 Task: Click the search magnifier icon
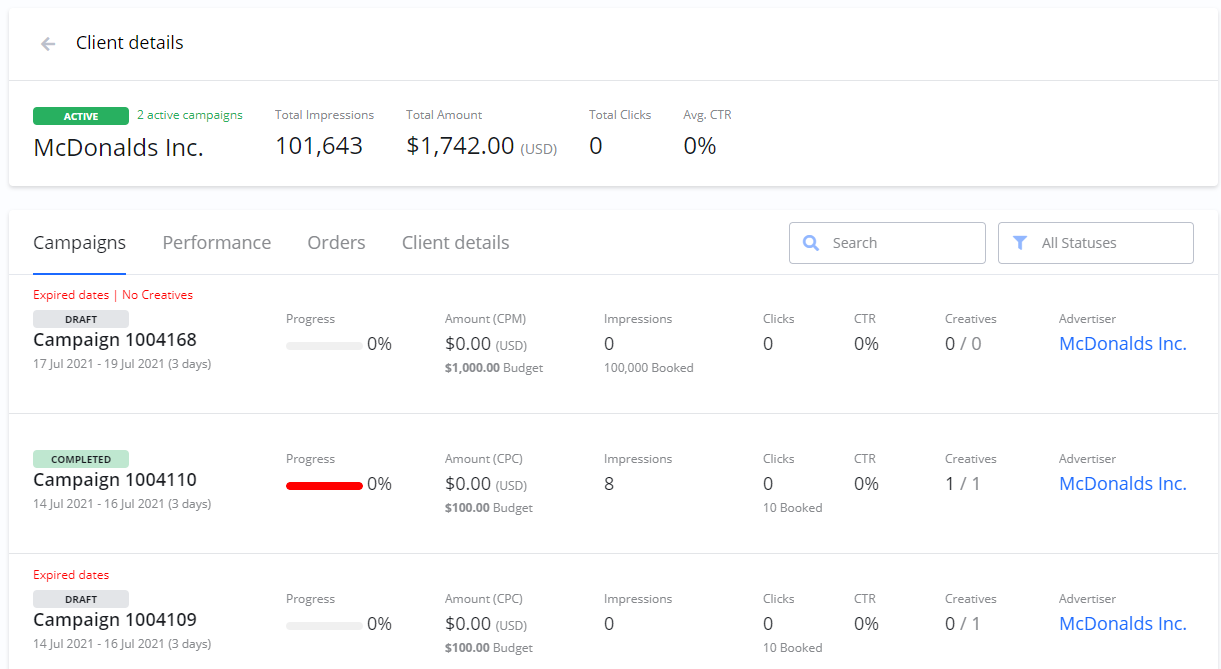click(812, 243)
